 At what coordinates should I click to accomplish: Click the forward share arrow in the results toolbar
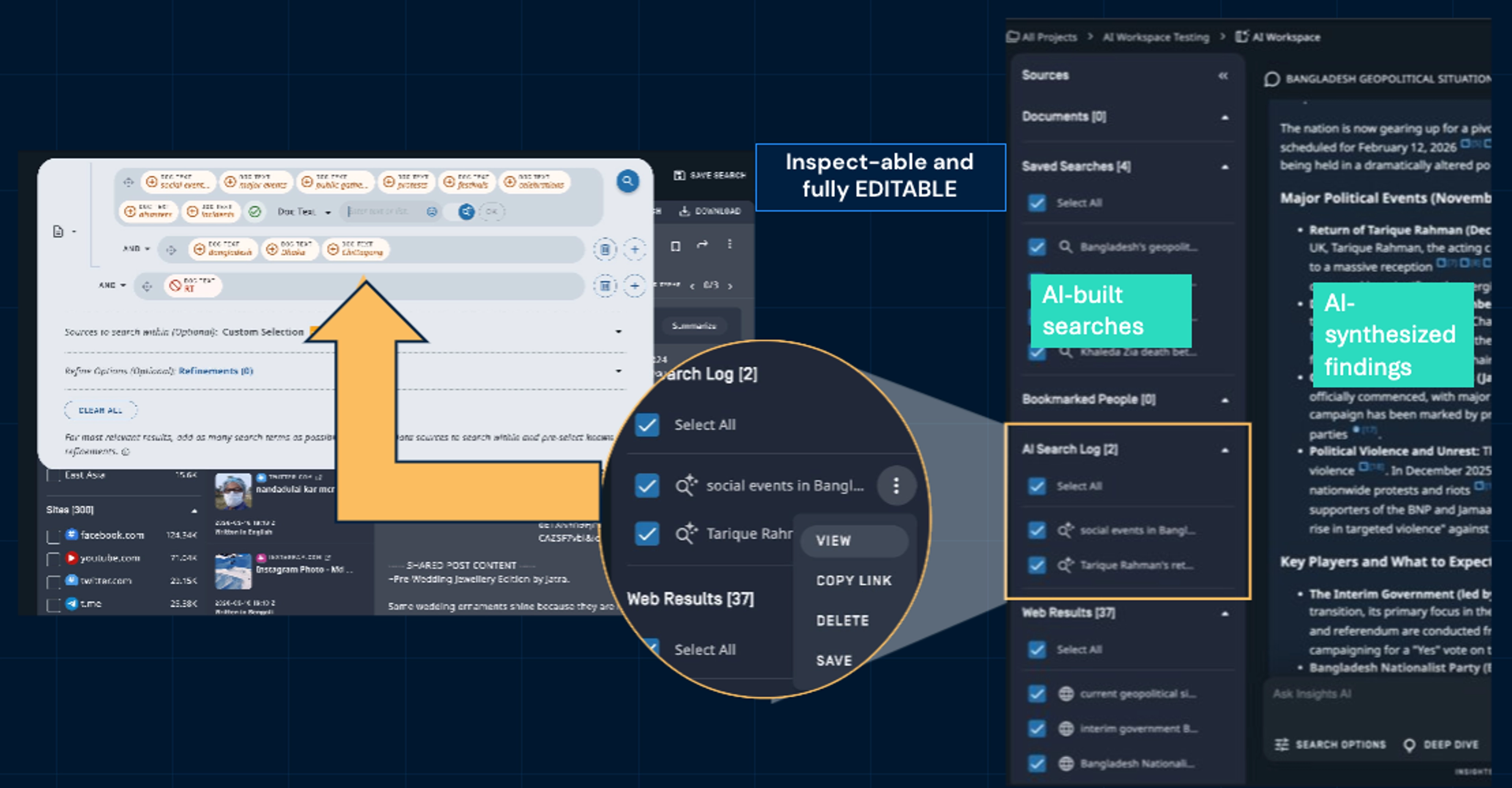702,244
